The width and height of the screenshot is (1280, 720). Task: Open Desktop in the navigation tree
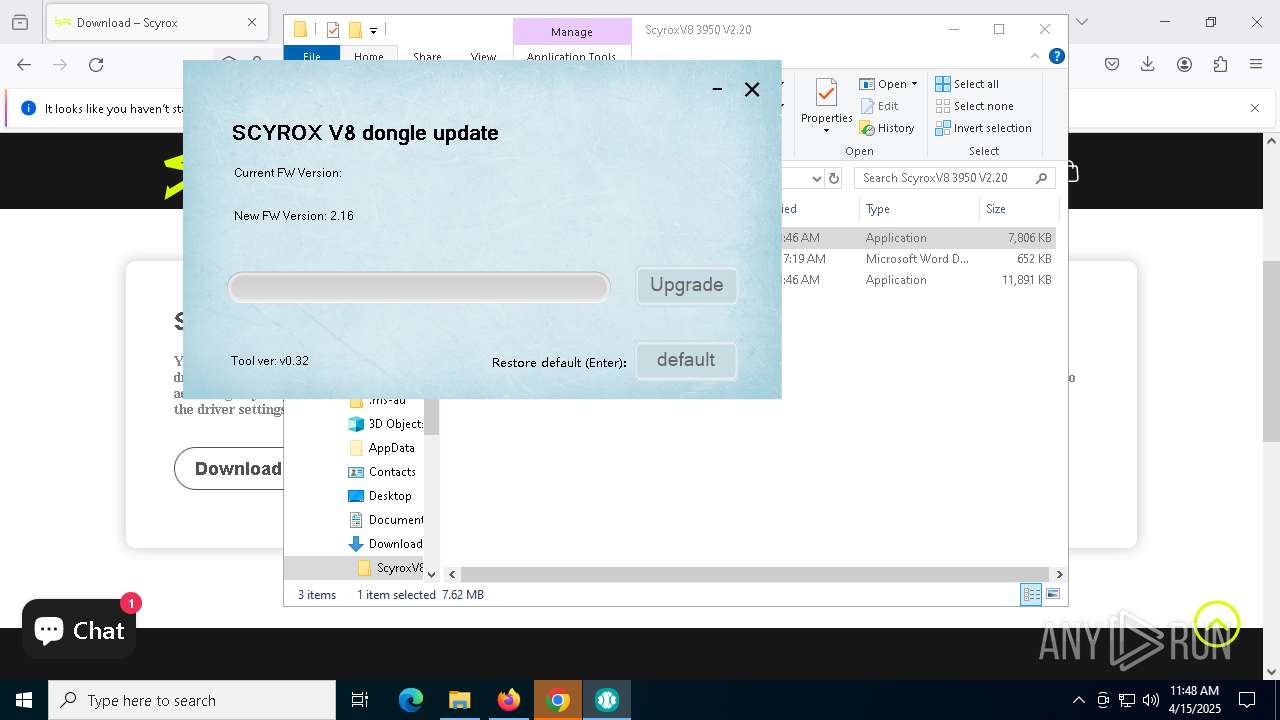[x=380, y=496]
